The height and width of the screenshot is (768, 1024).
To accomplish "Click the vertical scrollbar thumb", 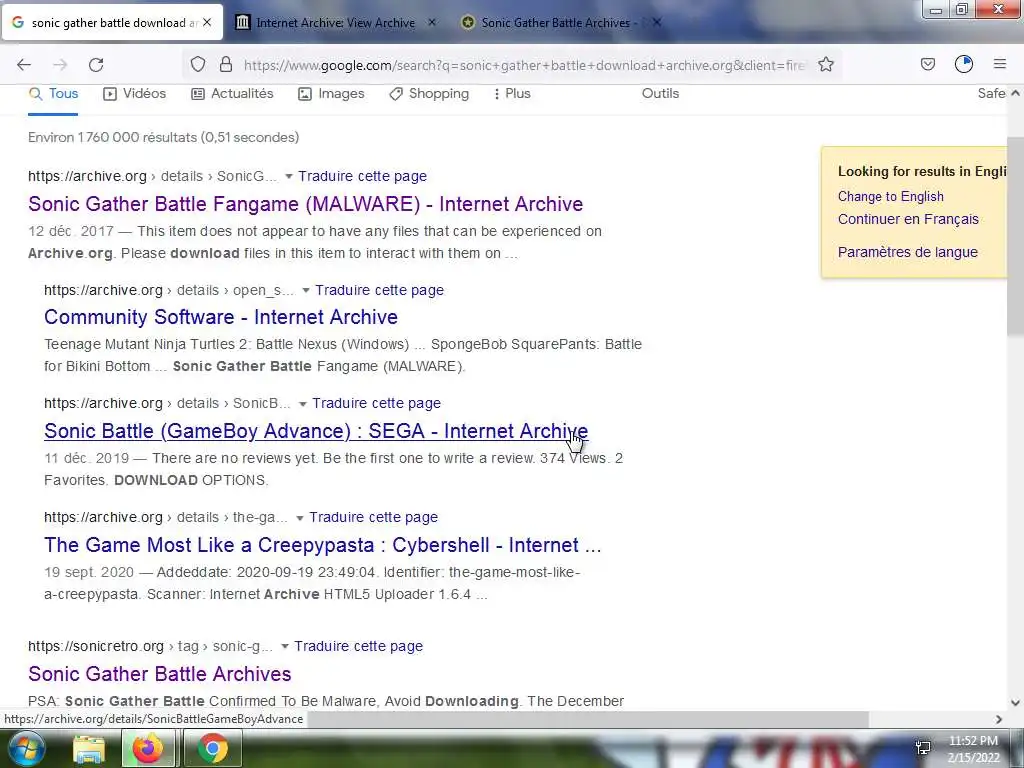I will point(1016,238).
